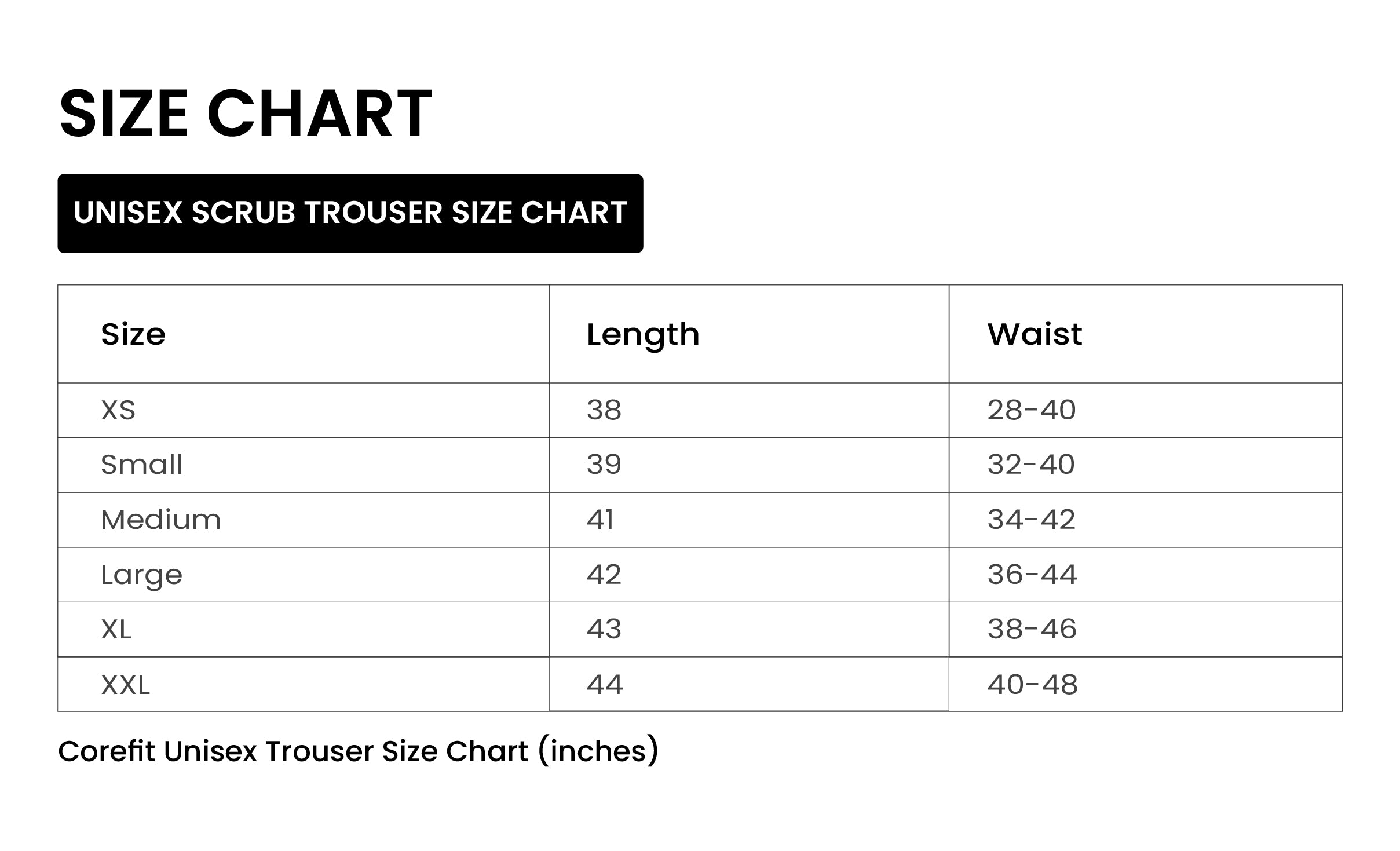Select the Medium size row label
The height and width of the screenshot is (851, 1400).
[x=160, y=520]
